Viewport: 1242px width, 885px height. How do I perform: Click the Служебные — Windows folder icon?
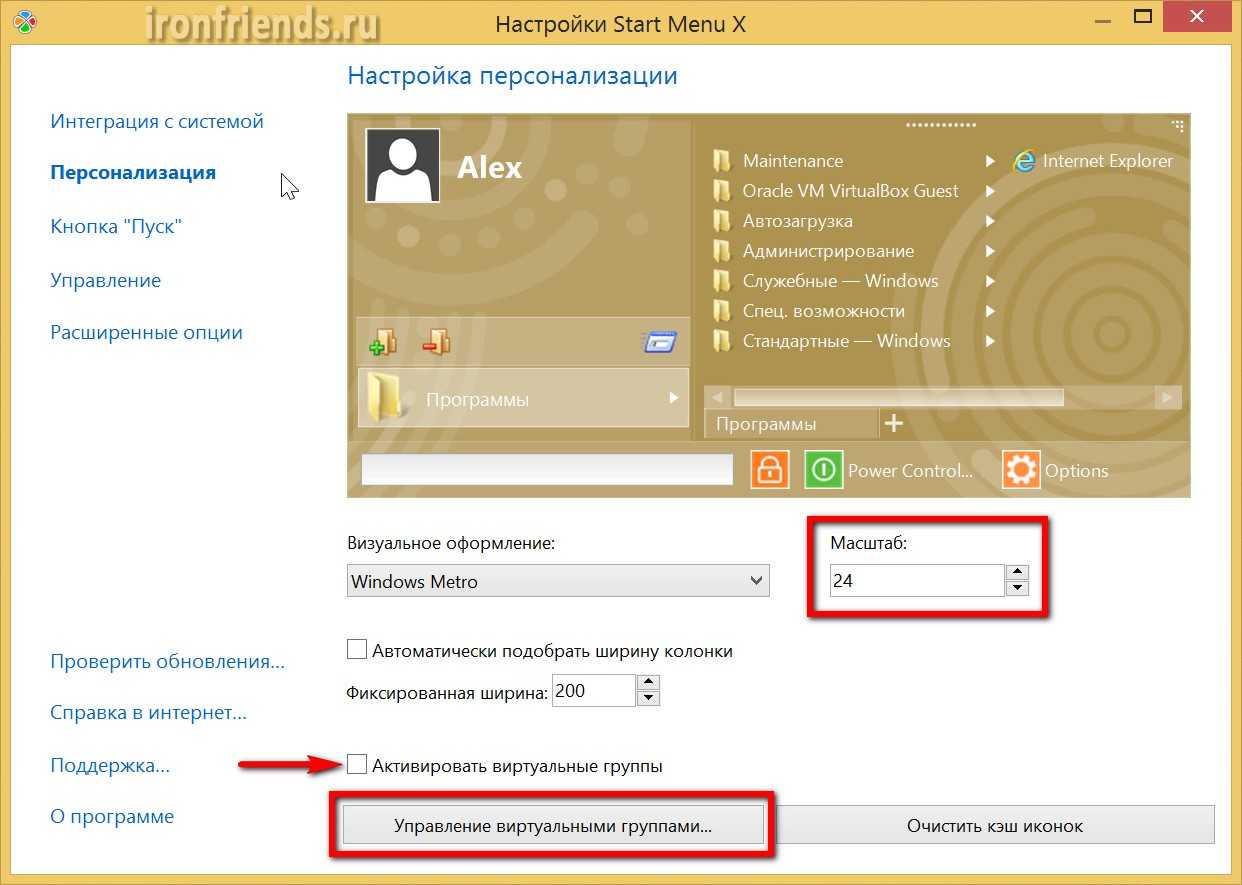(x=722, y=281)
